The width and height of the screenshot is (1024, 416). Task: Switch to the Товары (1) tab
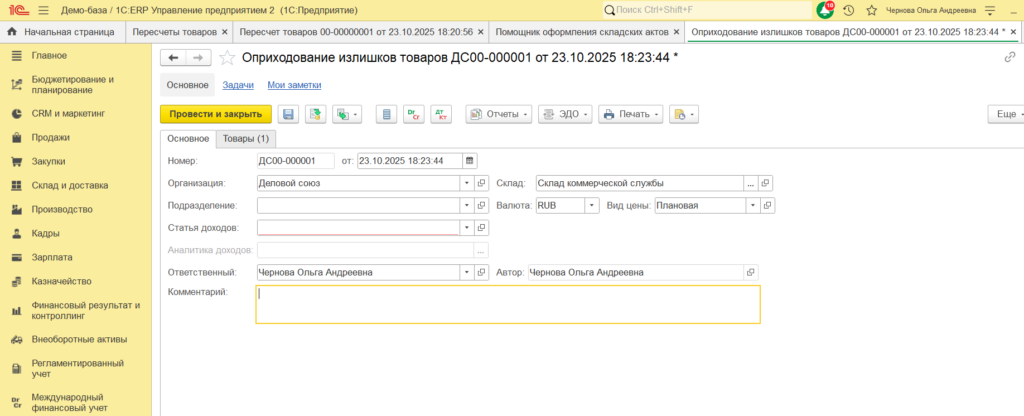pyautogui.click(x=246, y=138)
